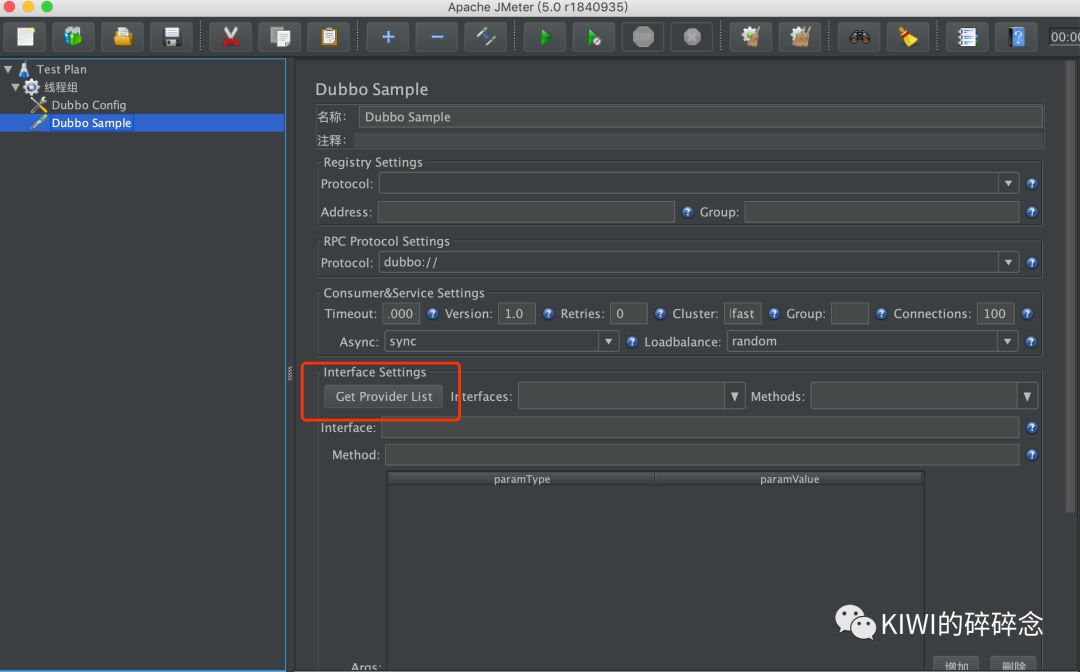The height and width of the screenshot is (672, 1080).
Task: Click help icon beside Registry Group field
Action: tap(1031, 212)
